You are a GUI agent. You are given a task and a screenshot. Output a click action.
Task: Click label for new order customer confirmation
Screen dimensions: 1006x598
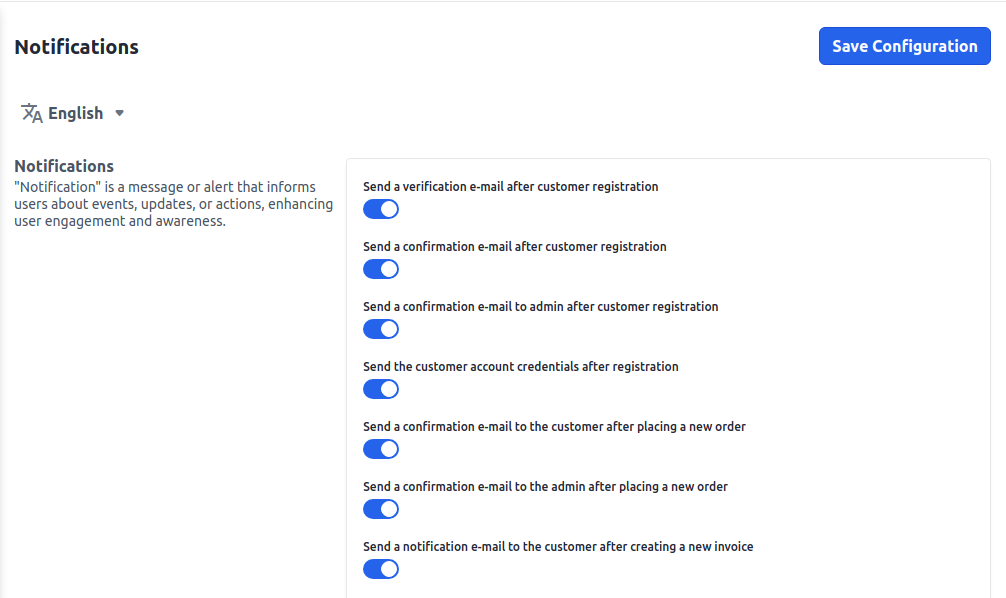554,426
